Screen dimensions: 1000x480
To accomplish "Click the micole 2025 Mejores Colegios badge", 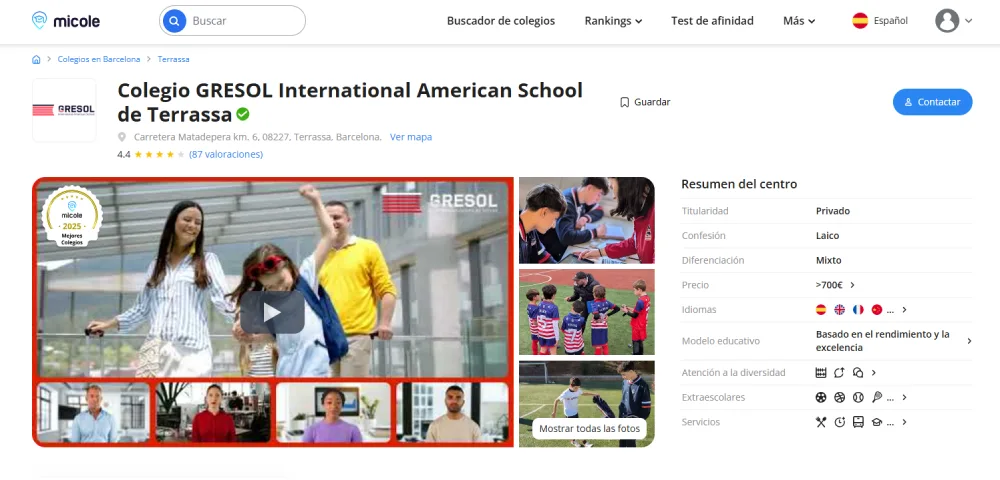I will pyautogui.click(x=71, y=217).
